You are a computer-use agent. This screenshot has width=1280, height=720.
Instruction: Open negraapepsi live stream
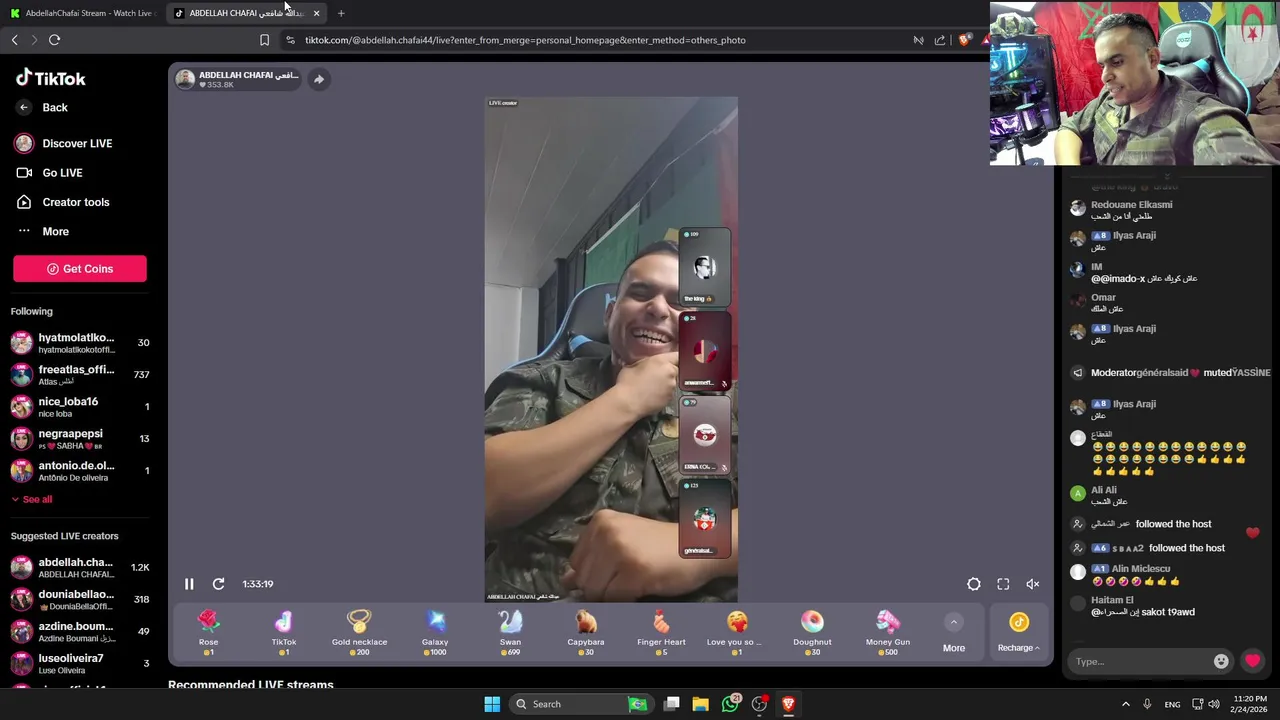pyautogui.click(x=80, y=439)
